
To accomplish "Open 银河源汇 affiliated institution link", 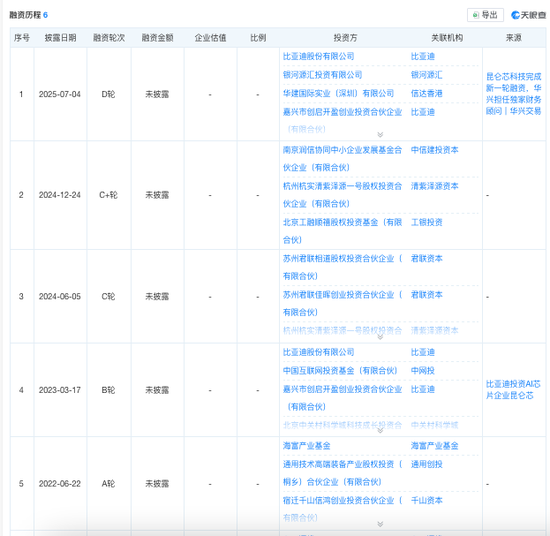I will coord(427,75).
